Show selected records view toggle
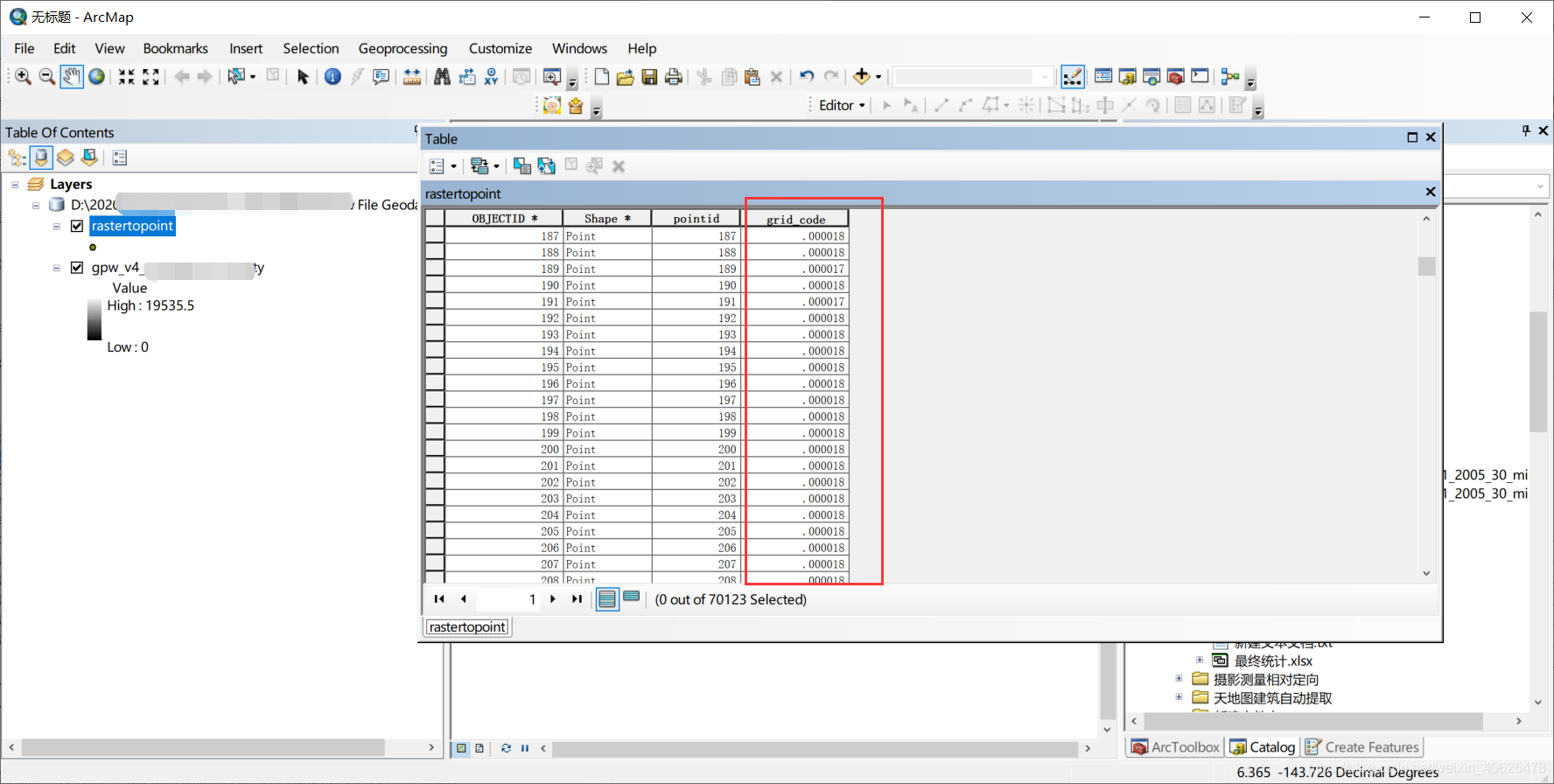 (632, 598)
